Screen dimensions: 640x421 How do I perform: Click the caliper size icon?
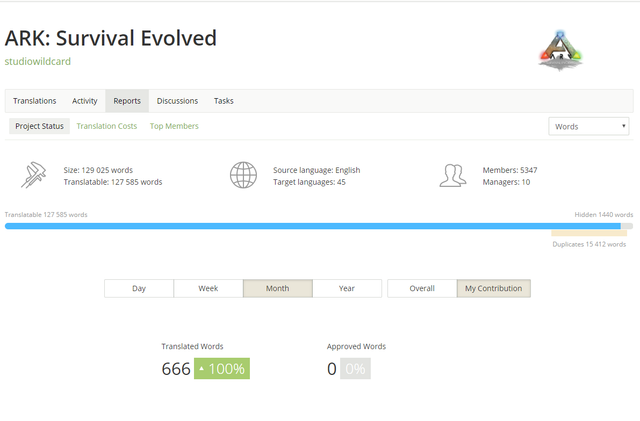(x=33, y=175)
